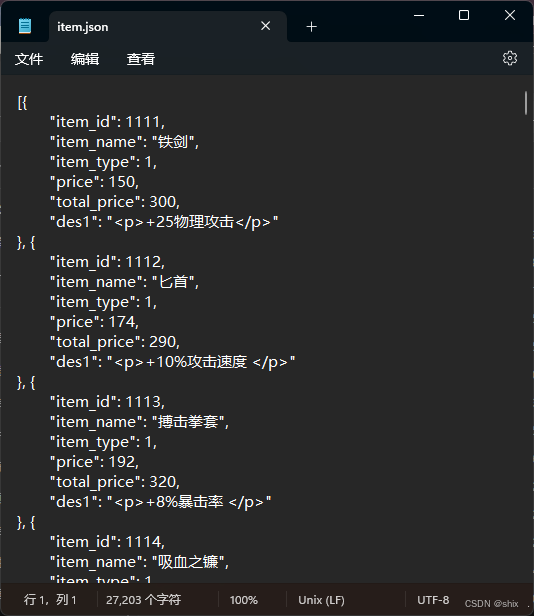Click the 100% zoom level in status bar
Image resolution: width=534 pixels, height=616 pixels.
coord(244,600)
